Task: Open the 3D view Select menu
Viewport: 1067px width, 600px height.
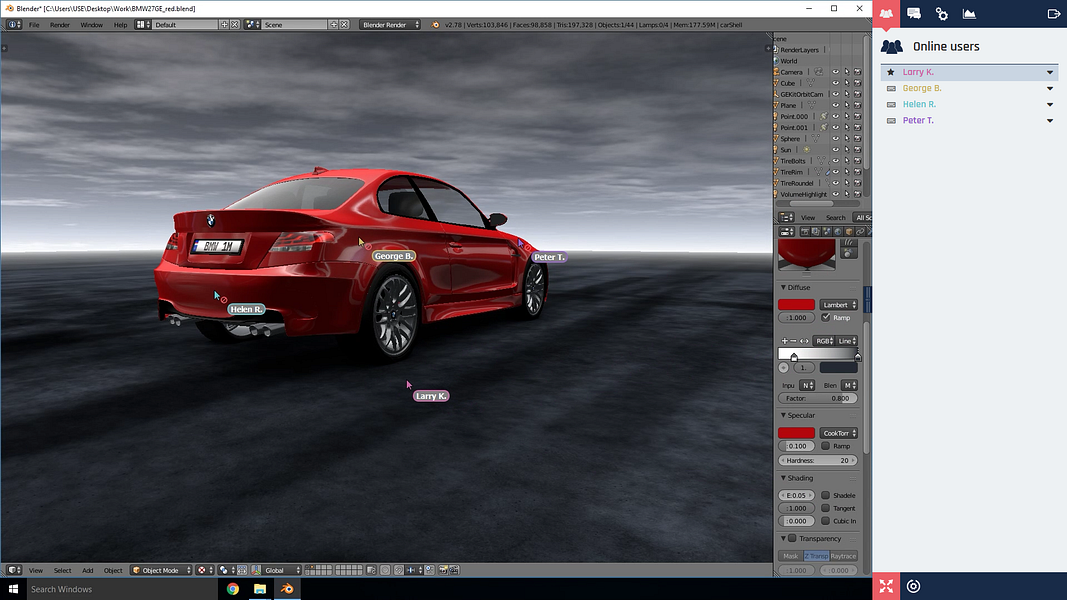Action: click(63, 570)
